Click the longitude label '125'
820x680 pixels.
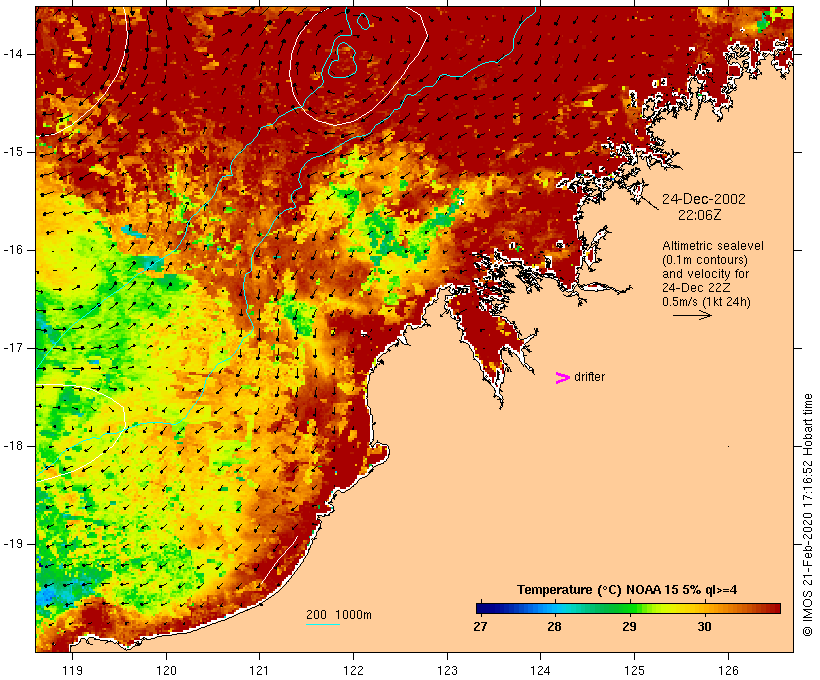[634, 670]
